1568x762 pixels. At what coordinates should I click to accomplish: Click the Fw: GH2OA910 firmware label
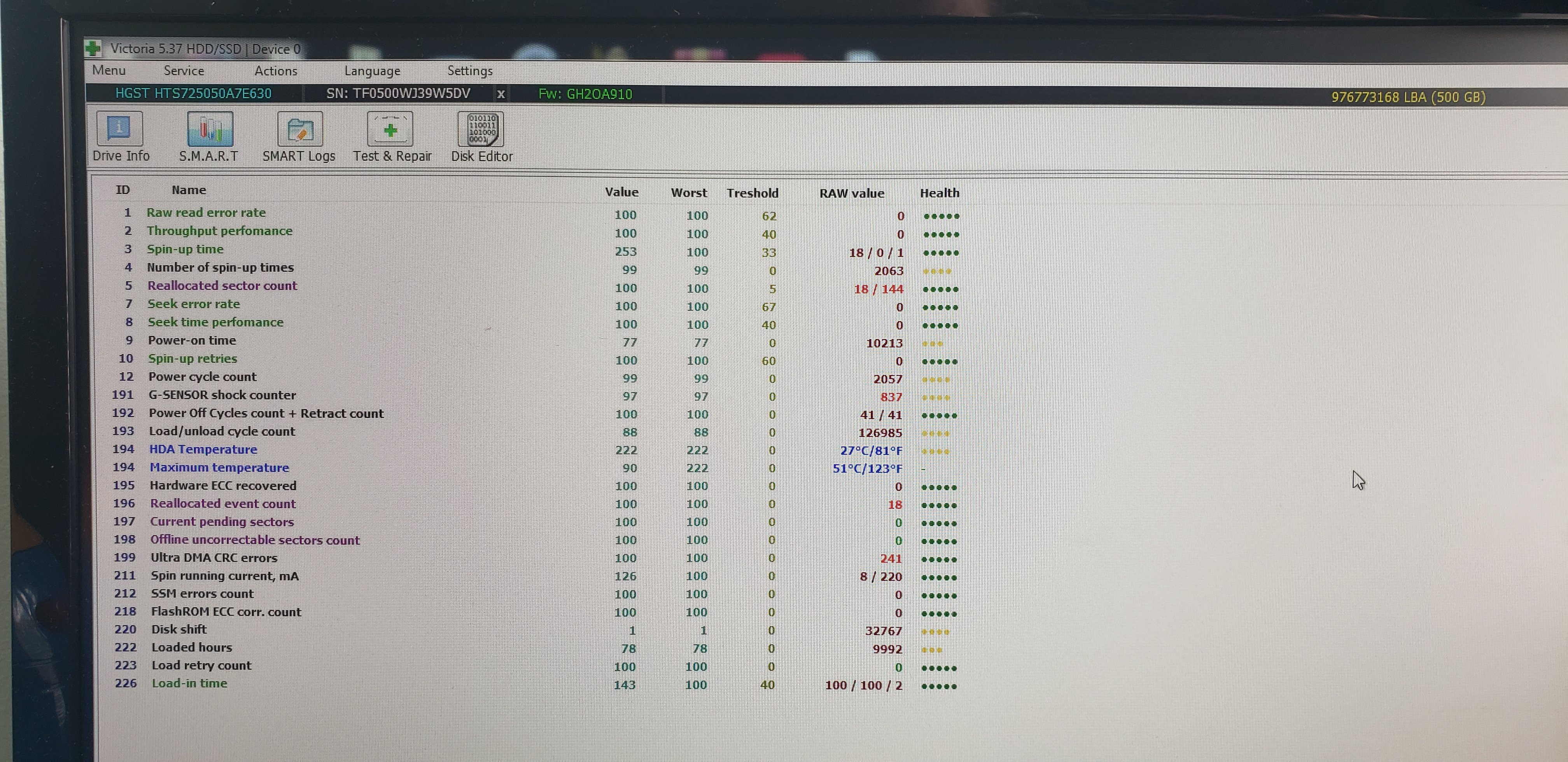click(x=586, y=94)
